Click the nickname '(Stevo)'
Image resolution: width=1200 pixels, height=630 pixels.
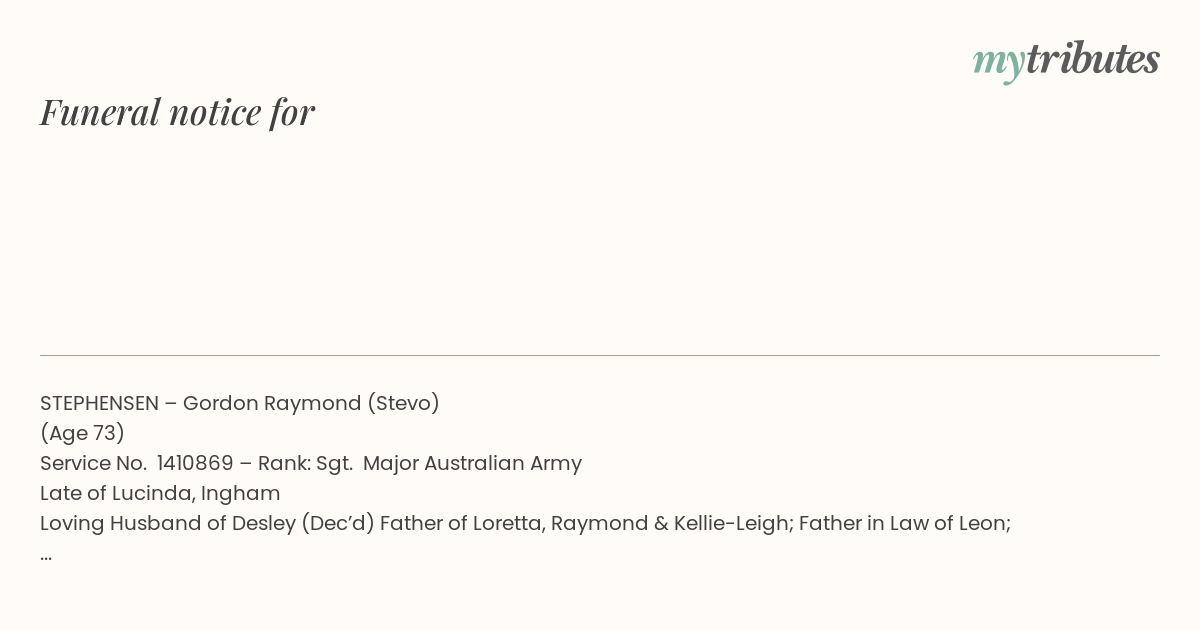pos(403,403)
